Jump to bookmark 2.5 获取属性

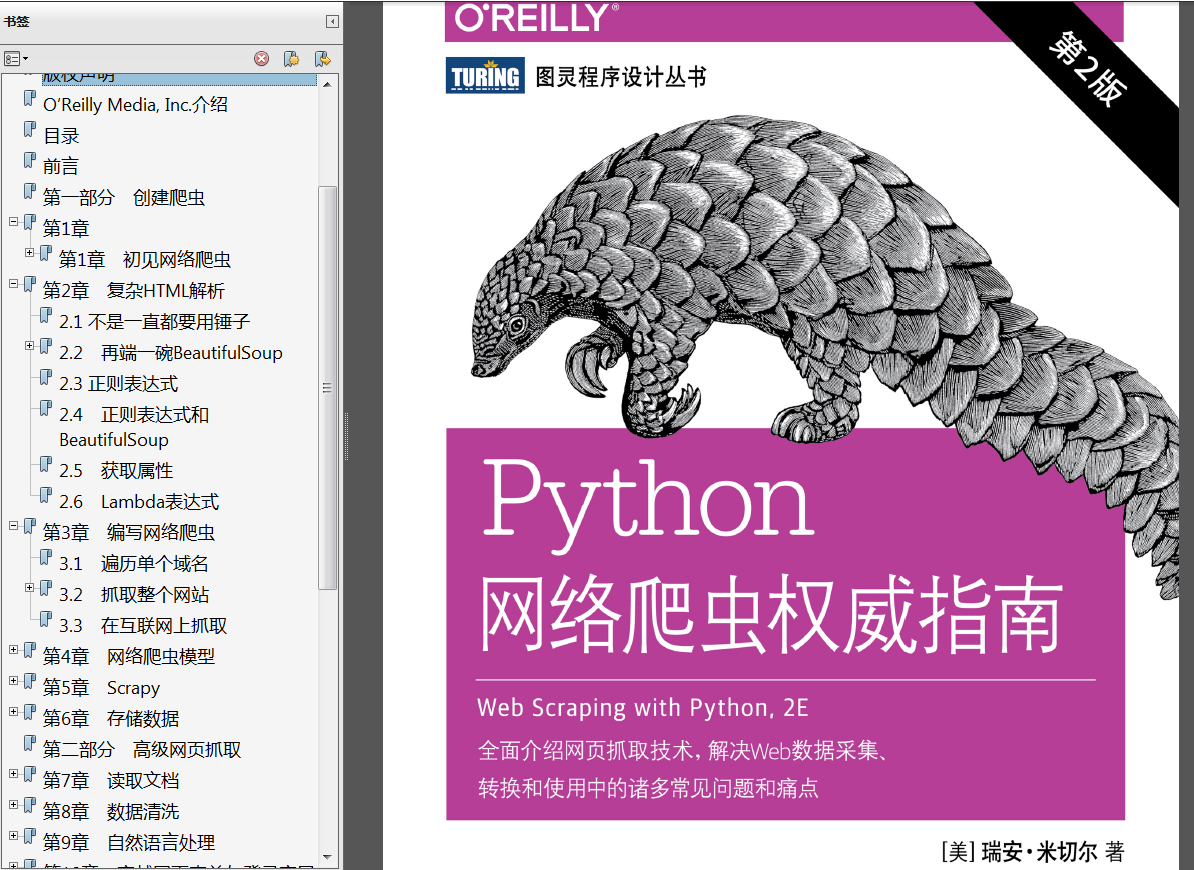click(117, 471)
